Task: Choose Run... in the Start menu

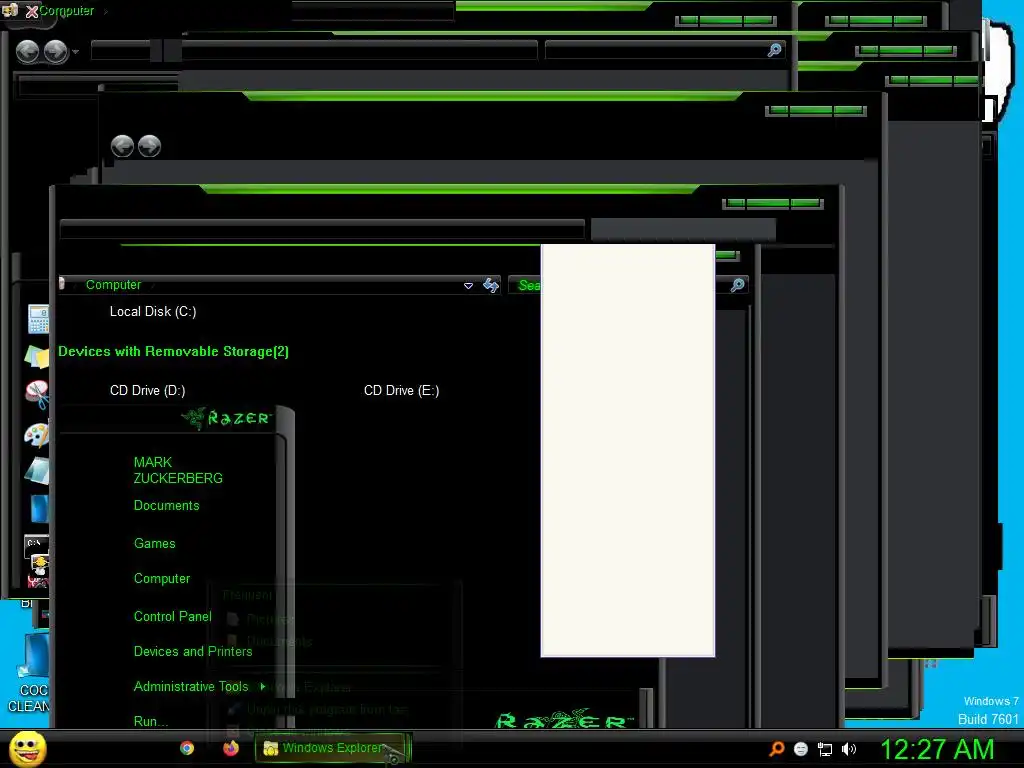Action: (151, 722)
